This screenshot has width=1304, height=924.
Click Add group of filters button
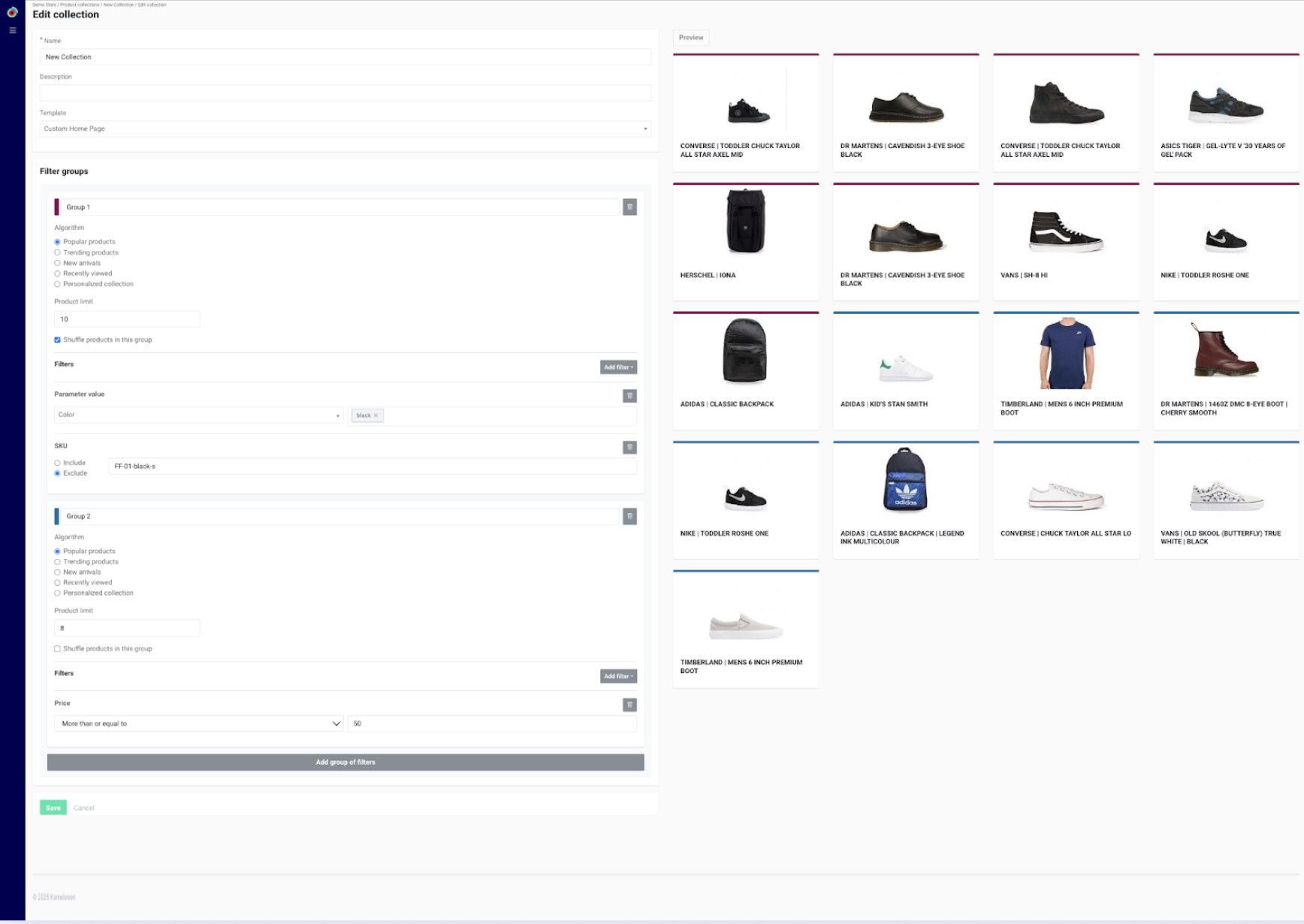click(346, 762)
